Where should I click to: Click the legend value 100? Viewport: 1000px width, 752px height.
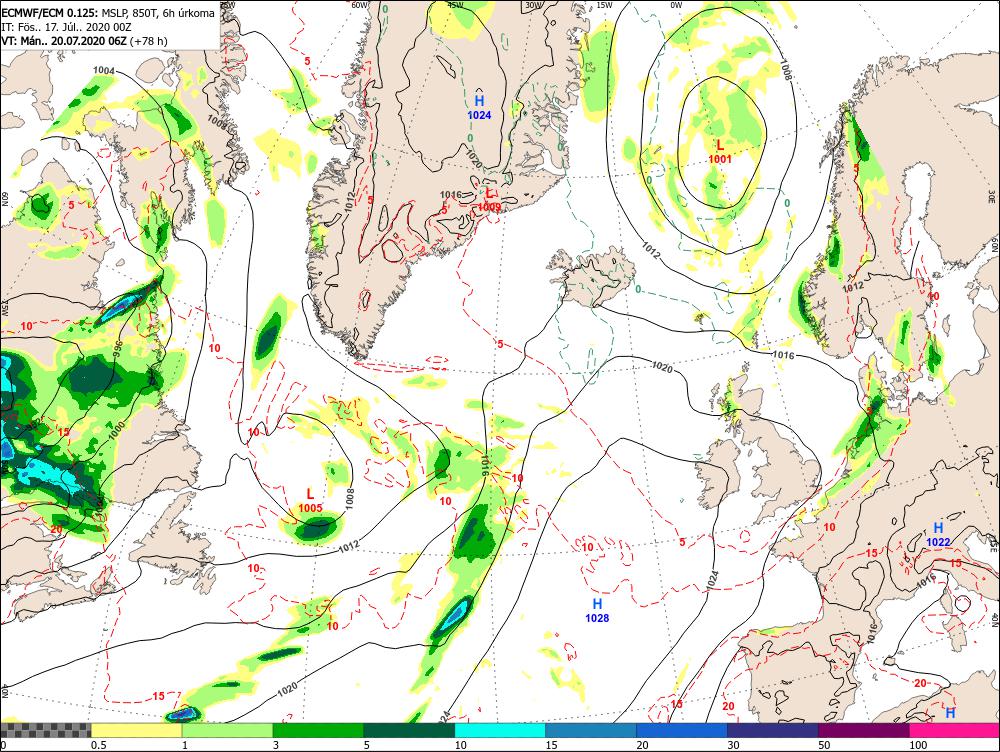pyautogui.click(x=918, y=745)
